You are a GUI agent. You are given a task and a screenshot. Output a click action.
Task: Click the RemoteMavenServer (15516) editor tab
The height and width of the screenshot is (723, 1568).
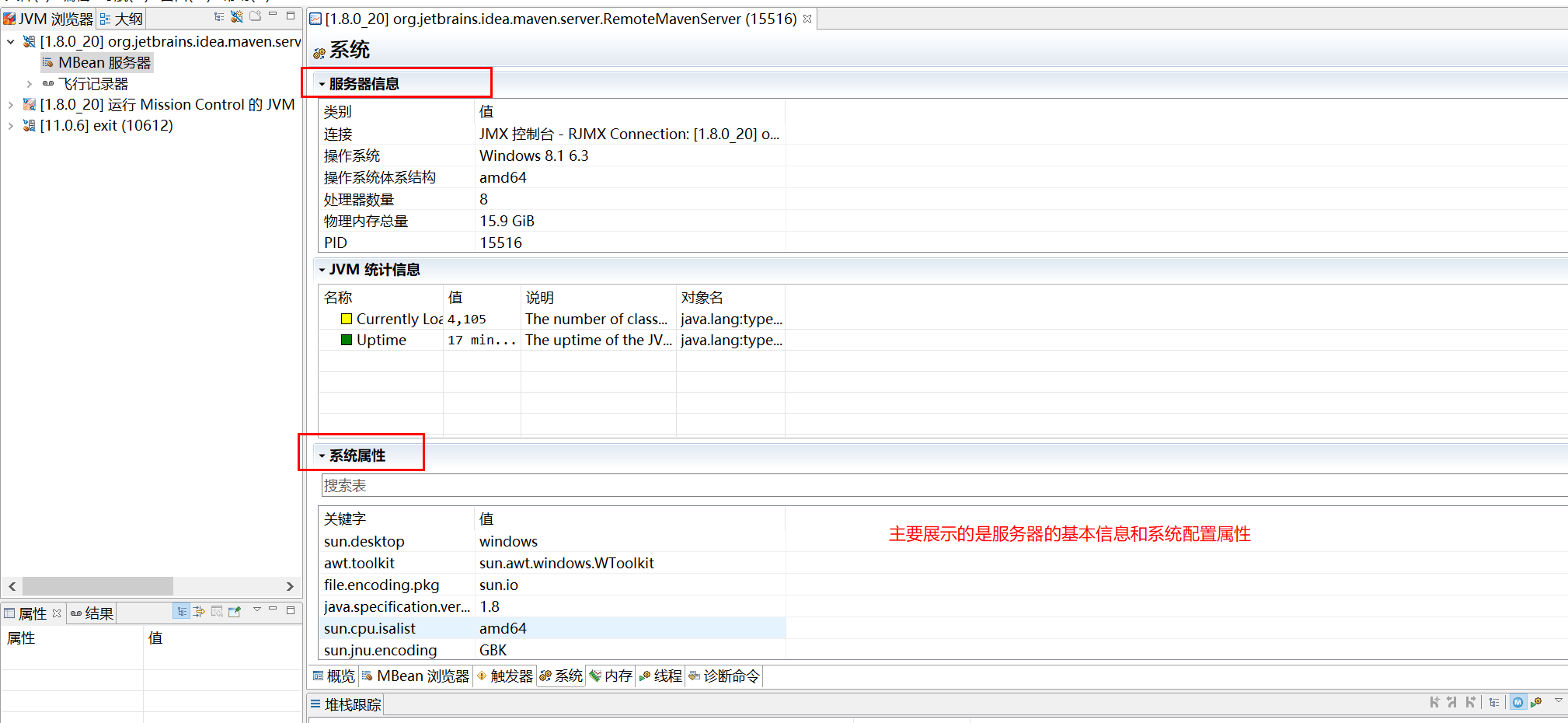561,19
